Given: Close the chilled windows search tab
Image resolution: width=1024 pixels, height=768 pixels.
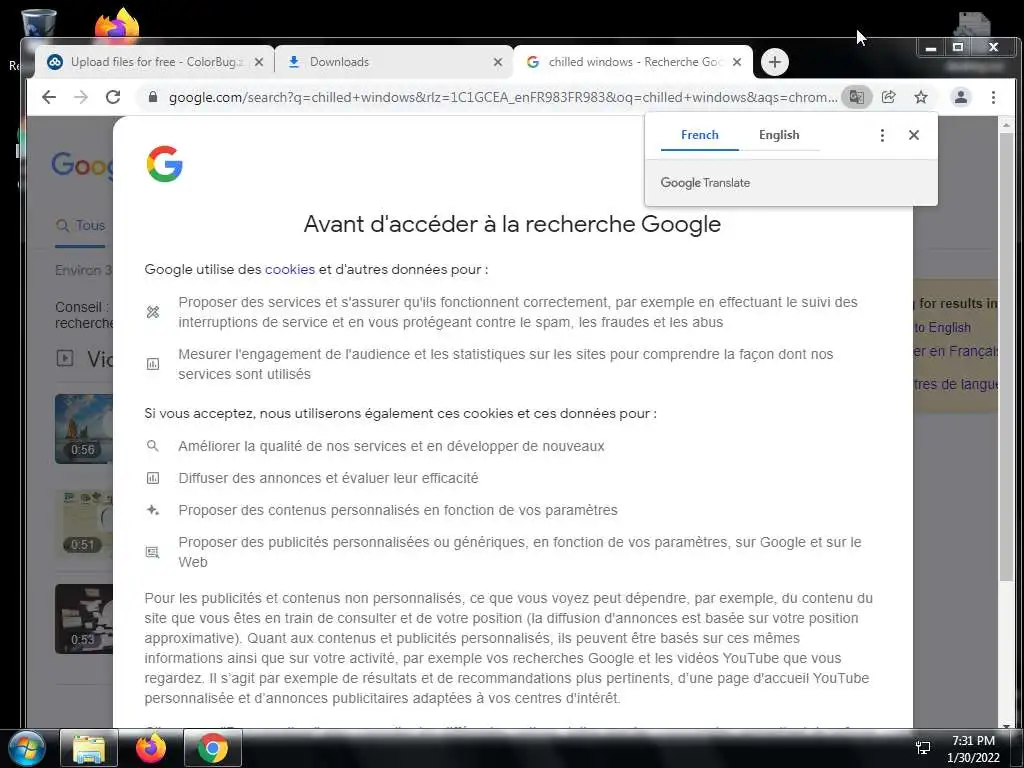Looking at the screenshot, I should tap(737, 62).
